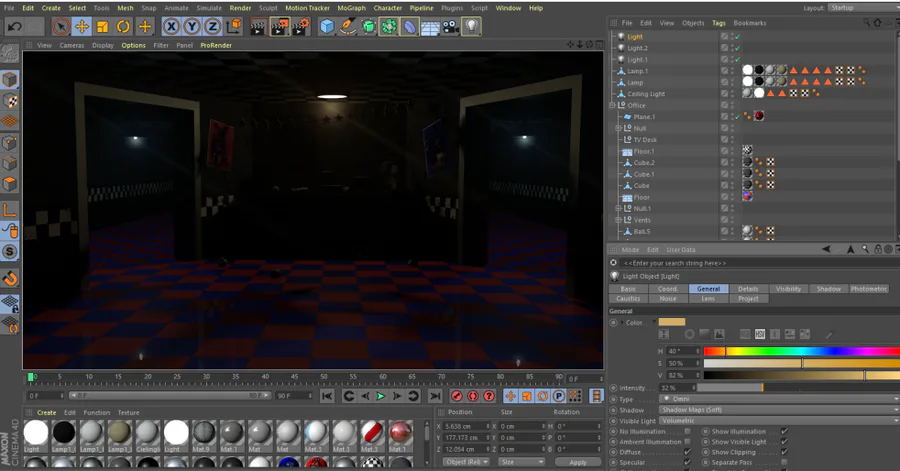
Task: Toggle the No Illumination checkbox
Action: [688, 431]
